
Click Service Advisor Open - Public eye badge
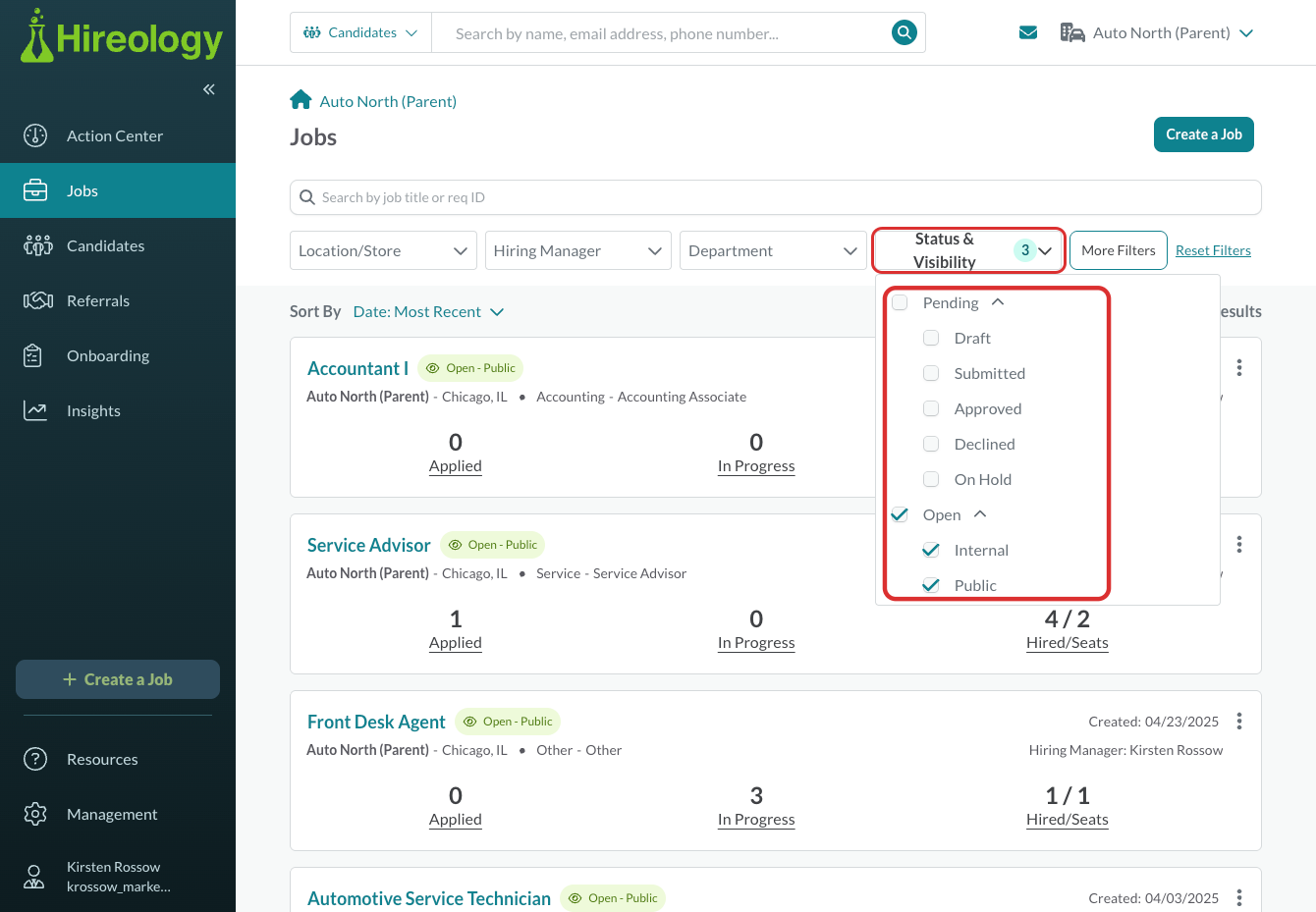tap(493, 545)
